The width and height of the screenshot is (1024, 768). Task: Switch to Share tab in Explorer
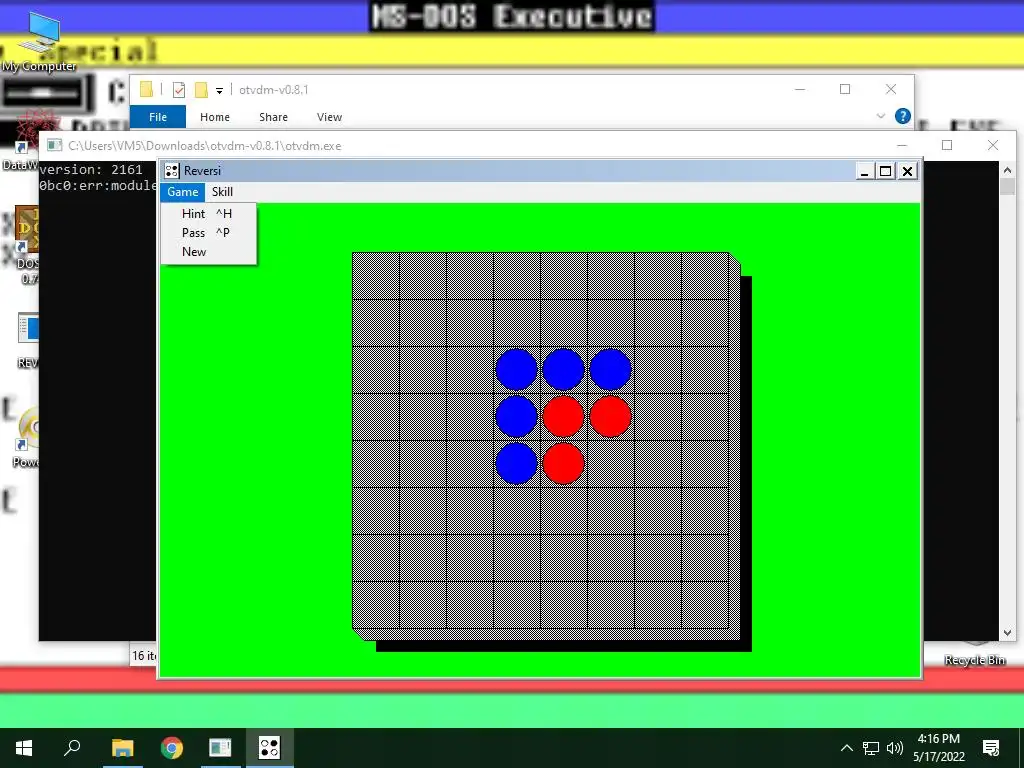click(273, 117)
